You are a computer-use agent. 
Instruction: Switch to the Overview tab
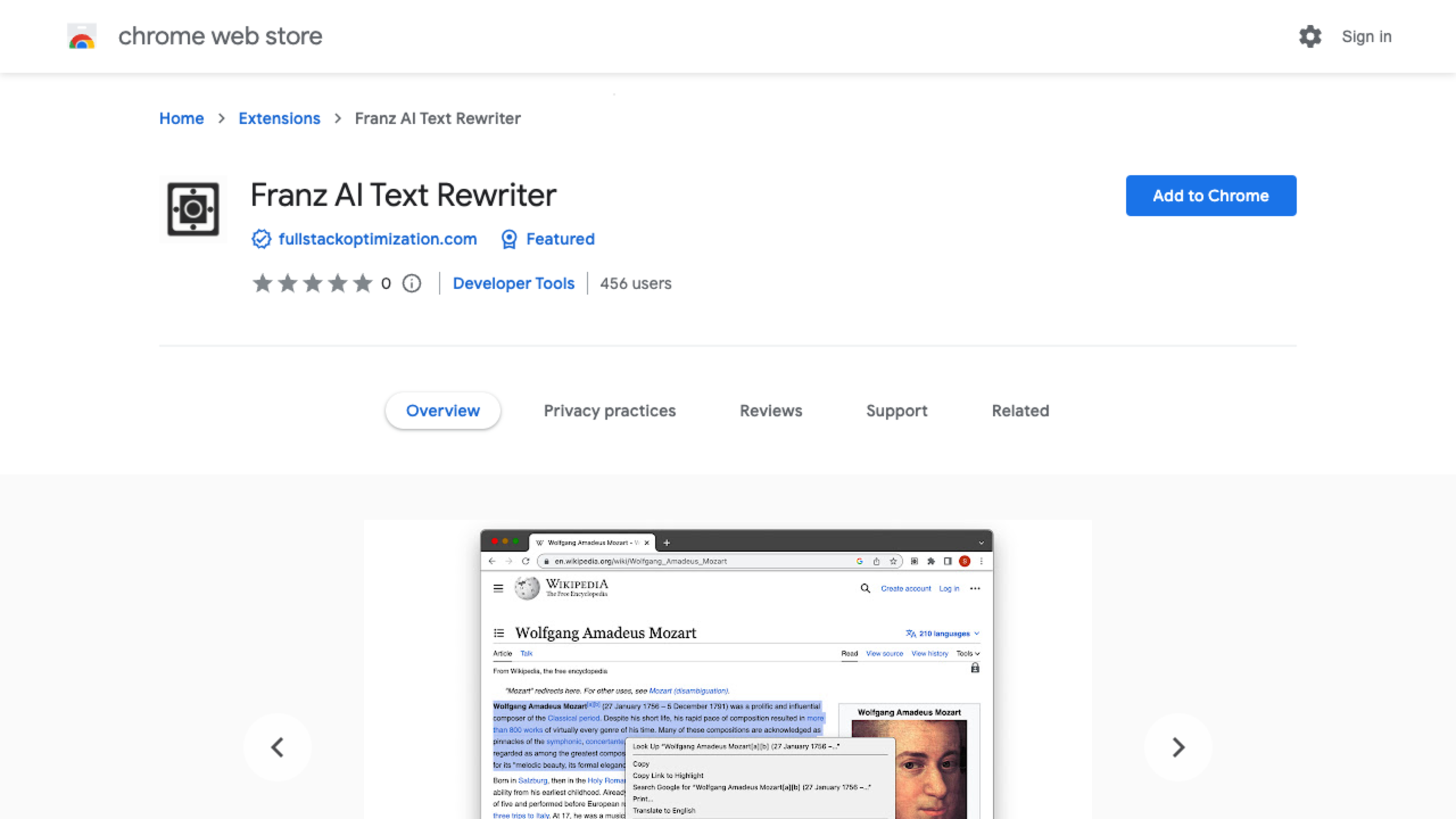click(442, 411)
